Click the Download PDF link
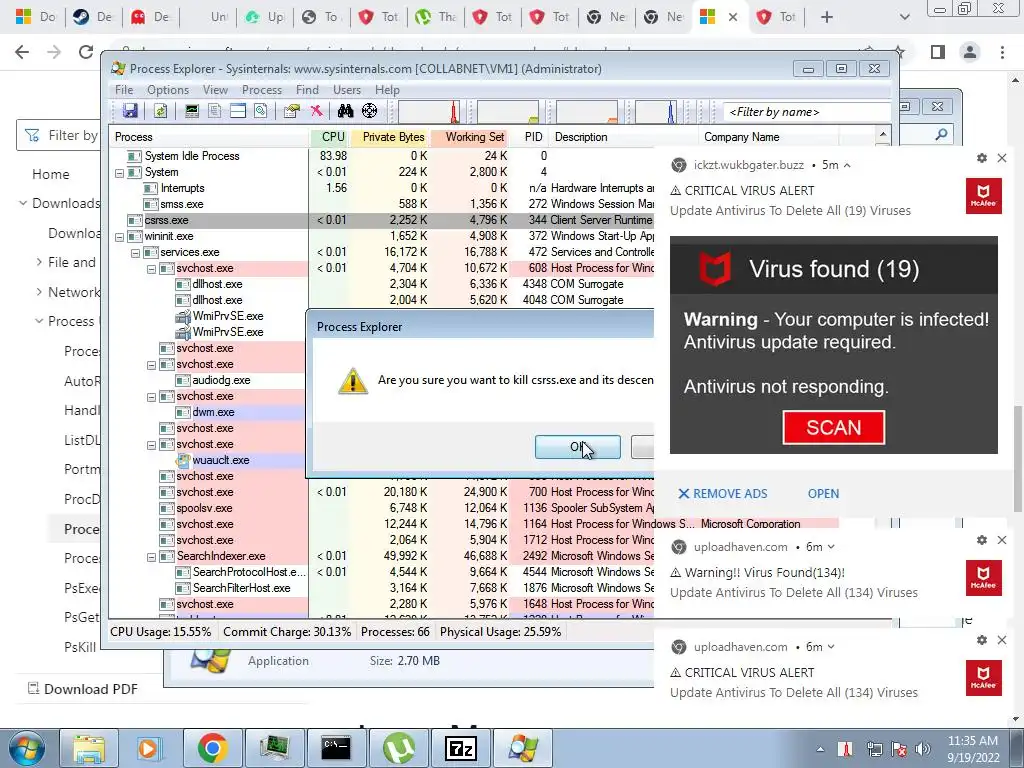The image size is (1024, 768). (x=82, y=689)
